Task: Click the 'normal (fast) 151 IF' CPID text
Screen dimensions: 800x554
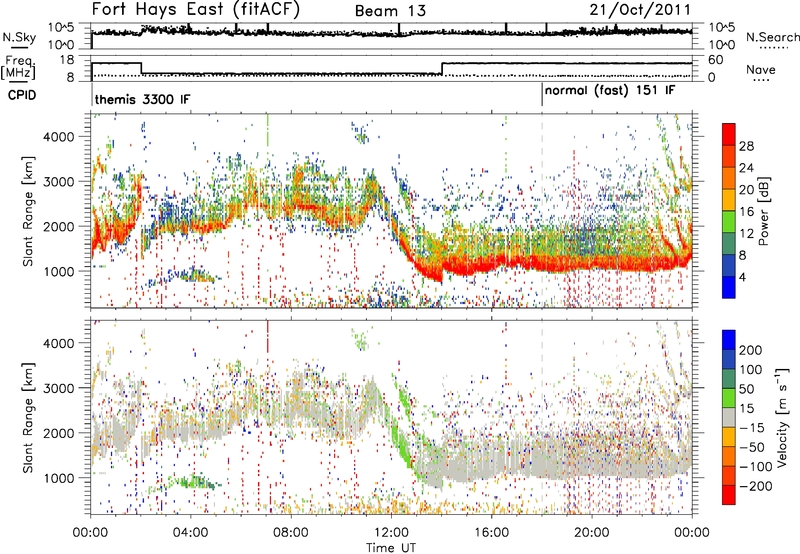Action: coord(610,90)
